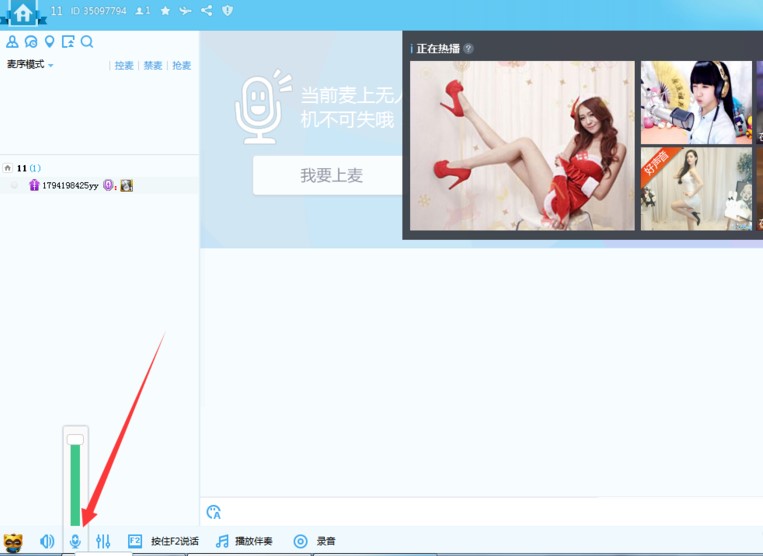Open the font style icon in chat input
The width and height of the screenshot is (763, 556).
[x=214, y=512]
